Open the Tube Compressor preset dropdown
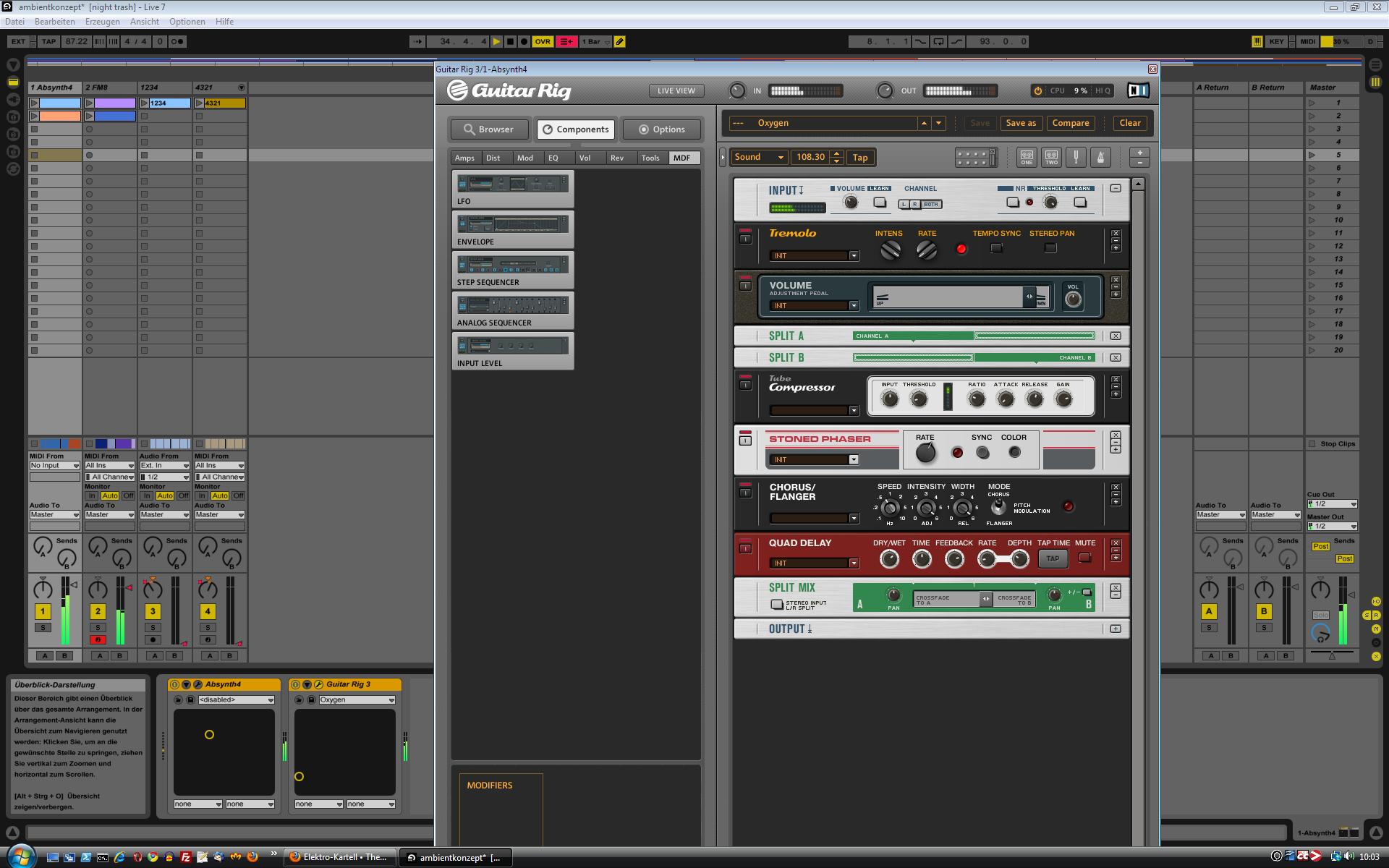The width and height of the screenshot is (1389, 868). [854, 411]
